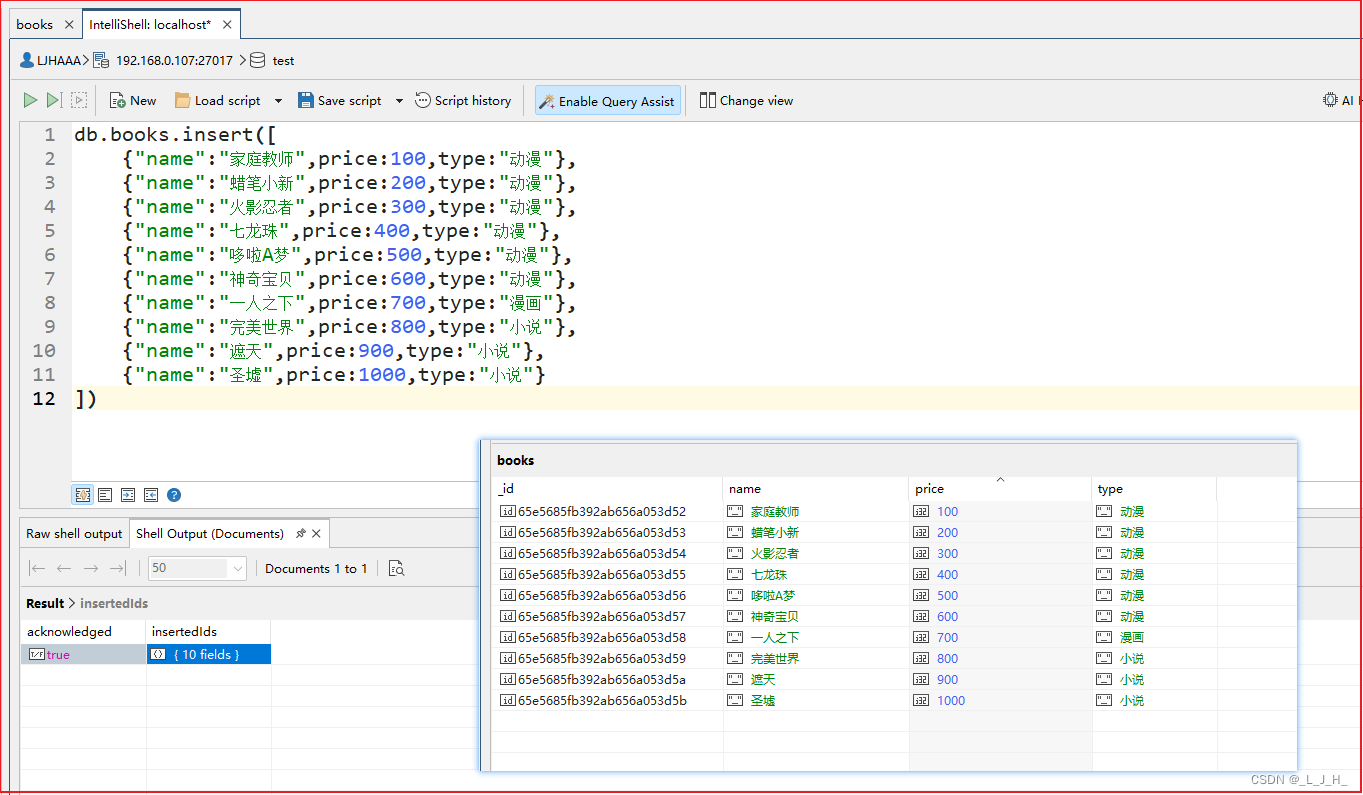This screenshot has width=1363, height=795.
Task: Click the indent-right icon below editor
Action: [x=128, y=494]
